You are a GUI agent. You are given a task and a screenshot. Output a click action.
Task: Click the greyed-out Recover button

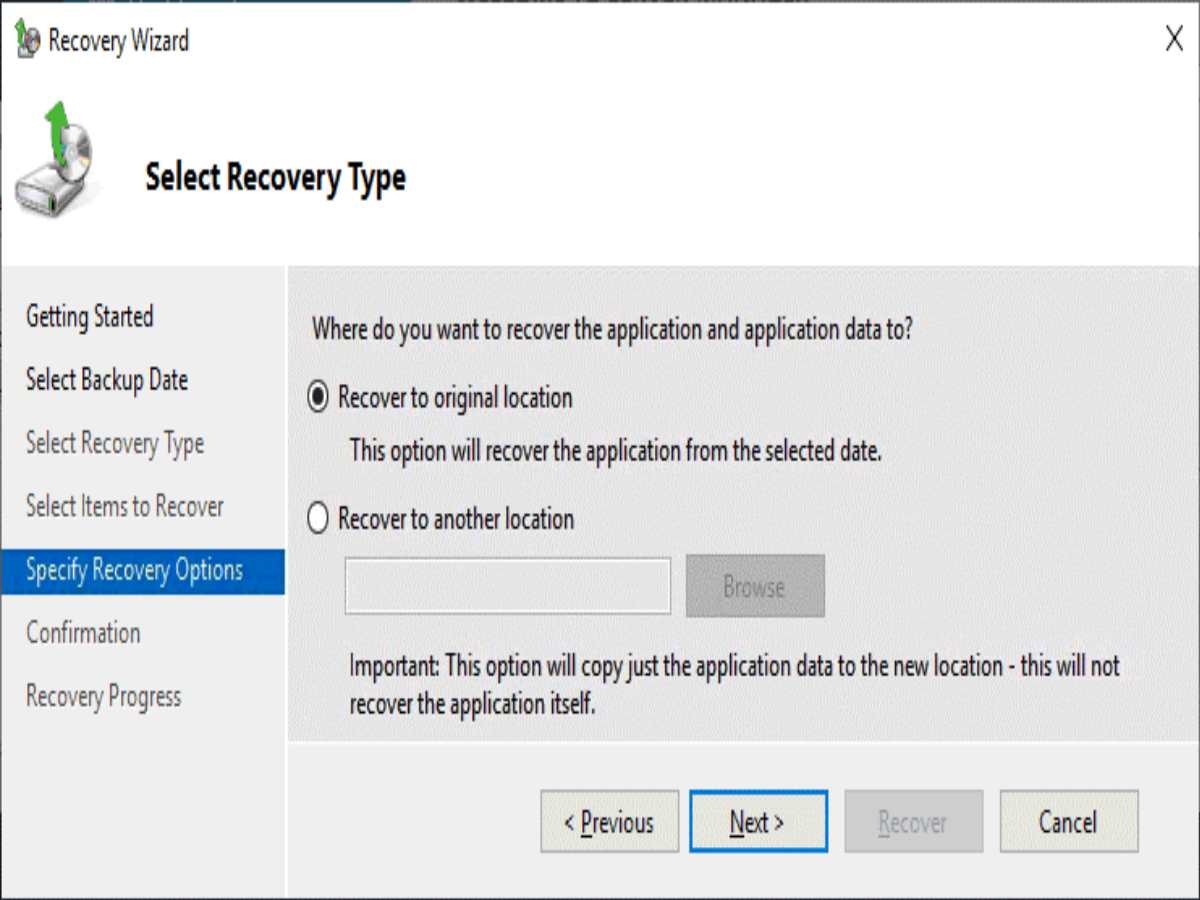(x=913, y=821)
